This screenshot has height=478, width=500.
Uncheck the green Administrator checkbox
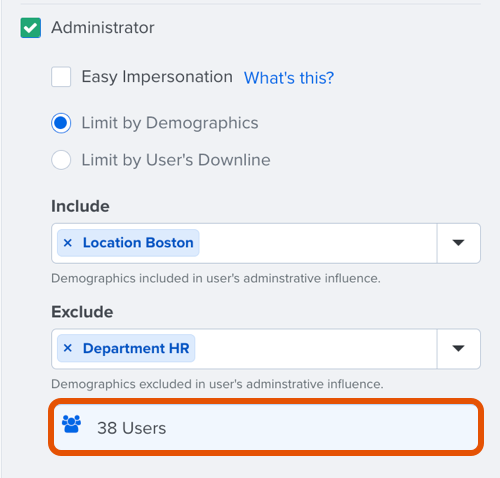pos(31,28)
